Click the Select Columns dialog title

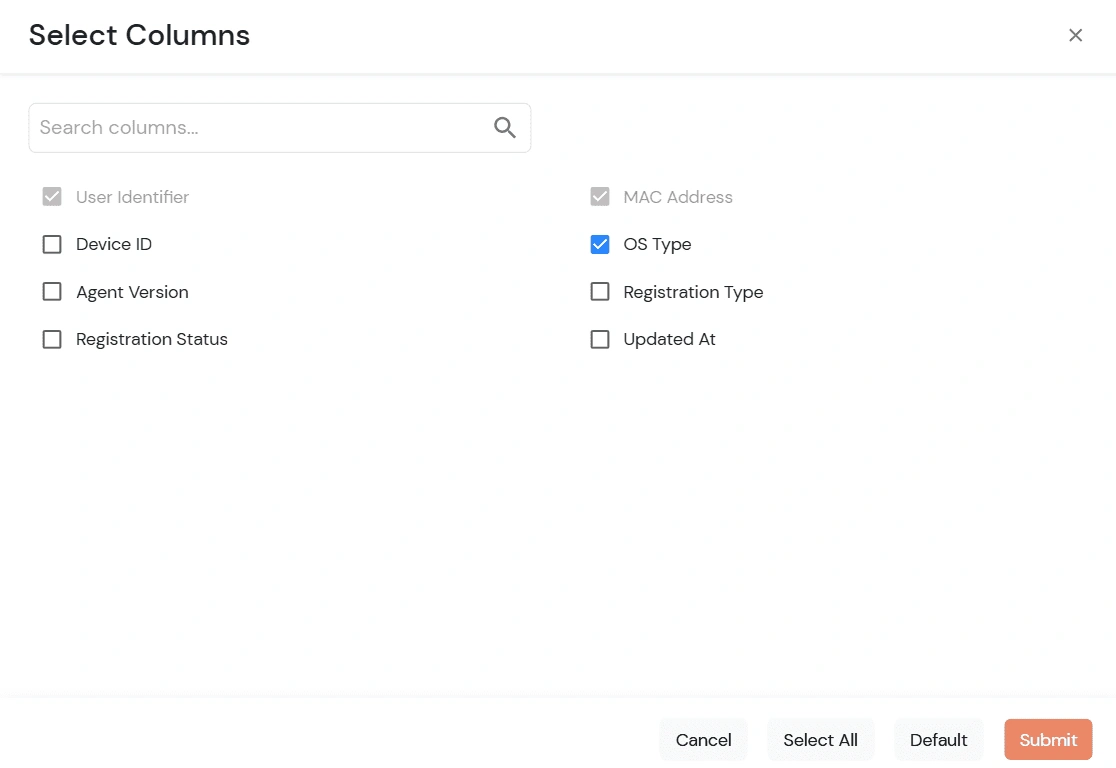[140, 35]
